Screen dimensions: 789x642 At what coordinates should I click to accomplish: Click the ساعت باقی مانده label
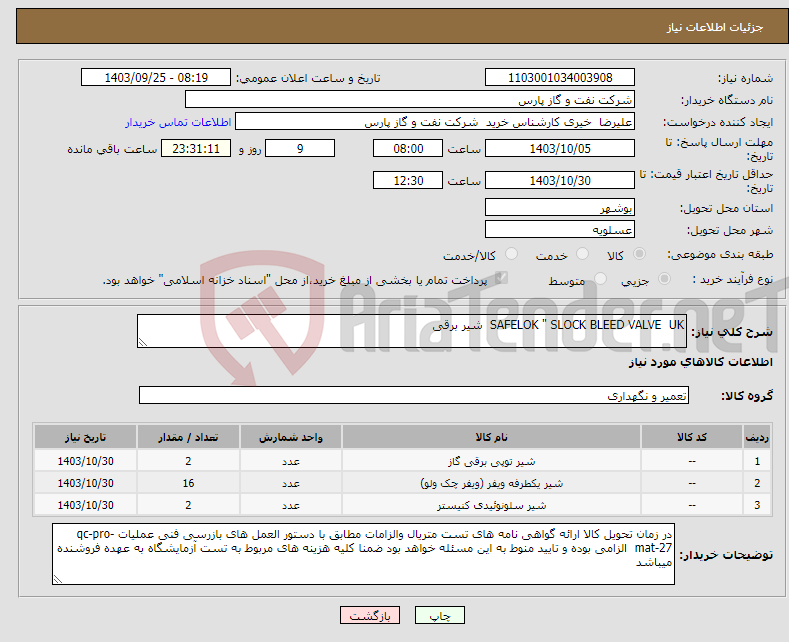[112, 149]
